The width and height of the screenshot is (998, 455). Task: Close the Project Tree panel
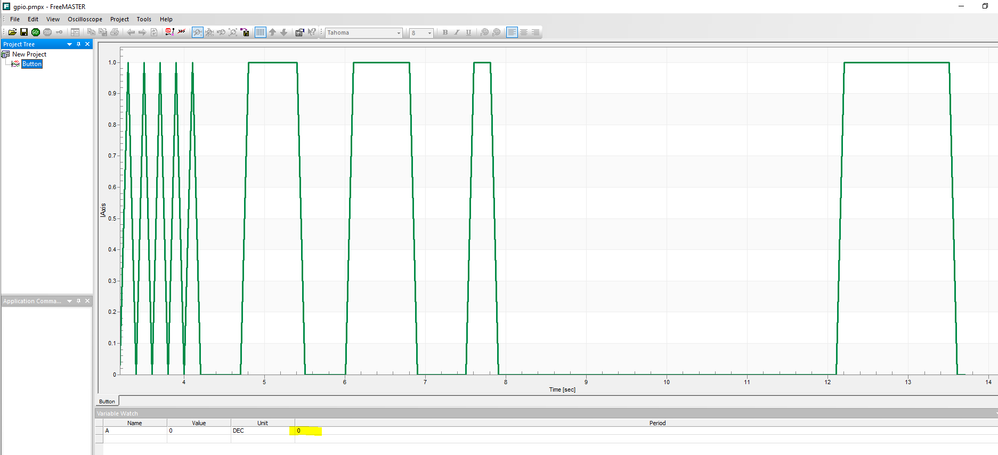[87, 44]
